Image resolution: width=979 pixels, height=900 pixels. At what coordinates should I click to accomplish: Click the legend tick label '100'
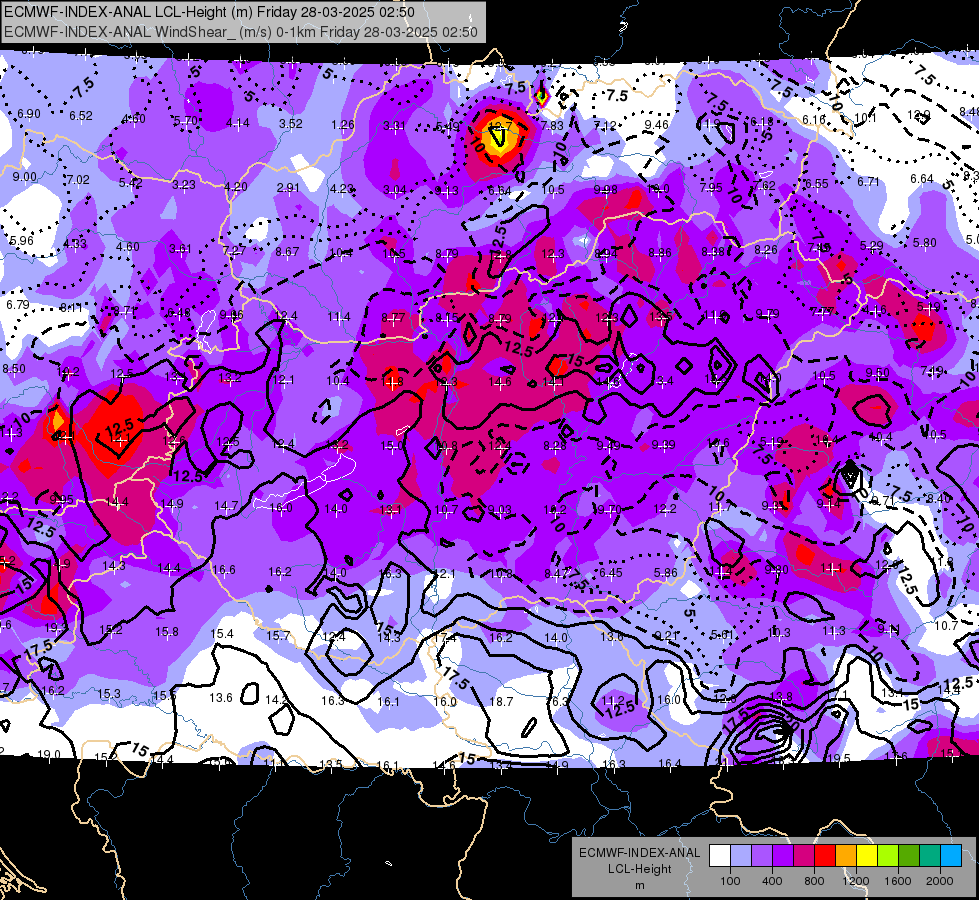coord(730,881)
